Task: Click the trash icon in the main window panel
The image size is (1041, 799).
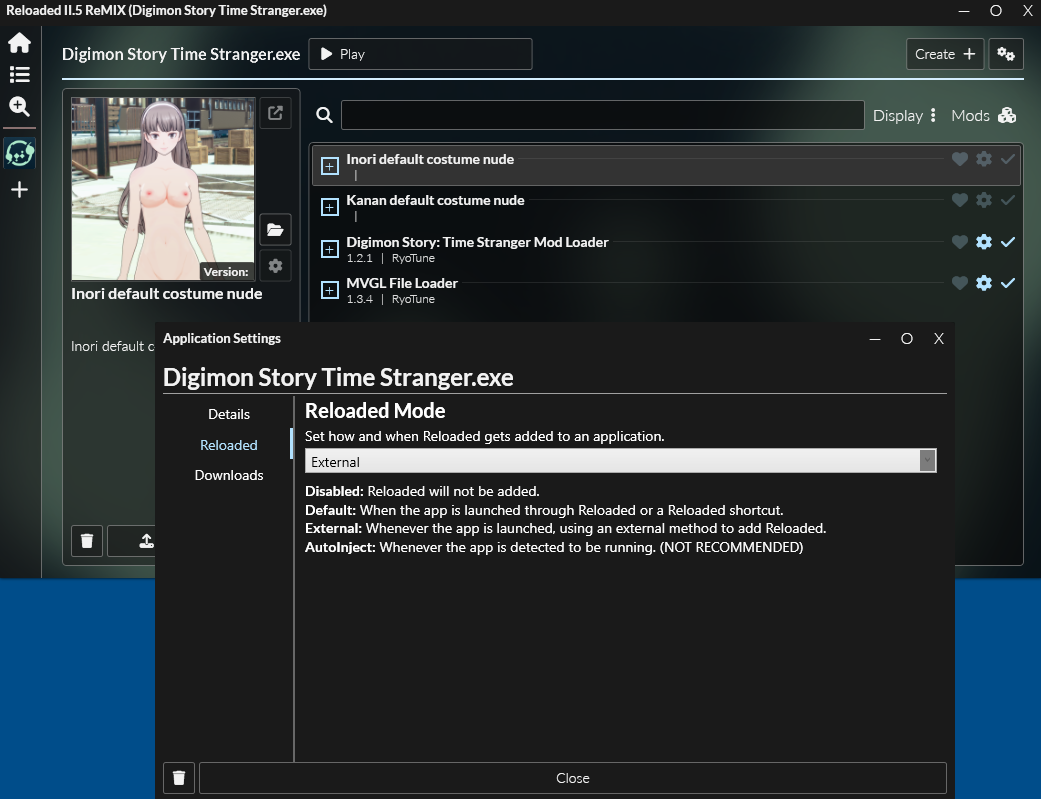Action: tap(87, 541)
